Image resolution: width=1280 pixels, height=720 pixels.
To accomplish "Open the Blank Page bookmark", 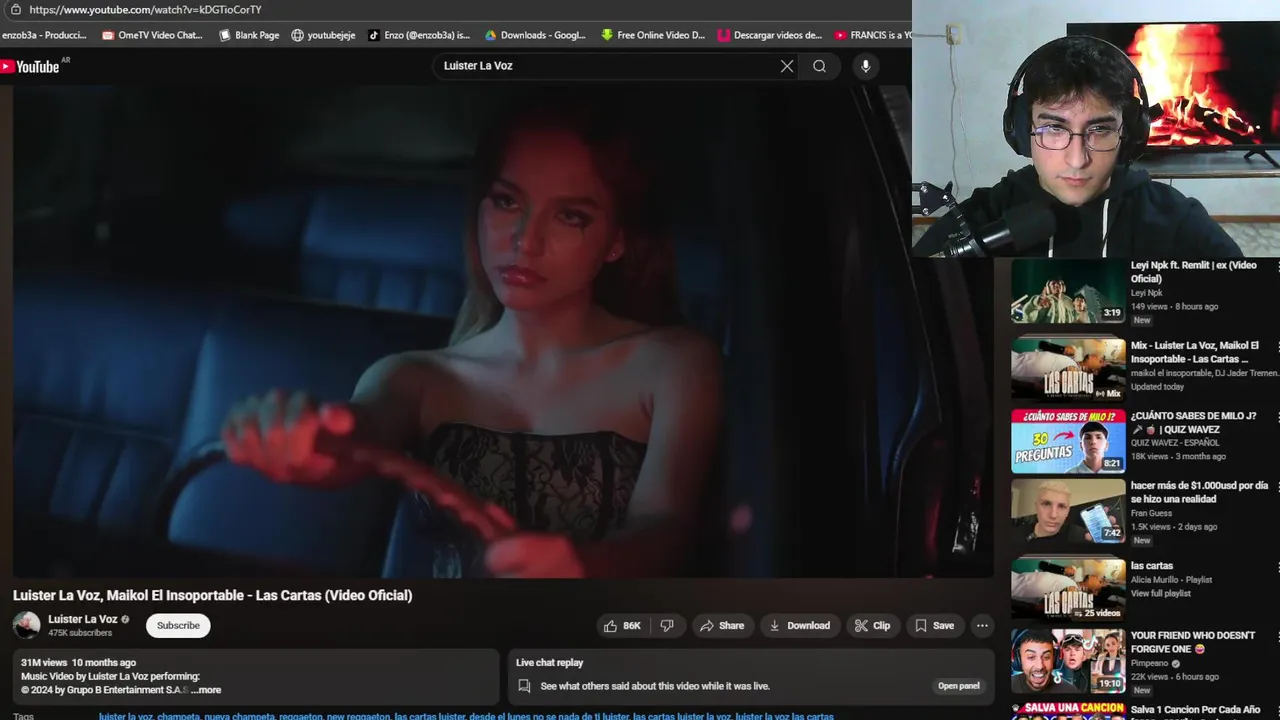I will pos(249,35).
